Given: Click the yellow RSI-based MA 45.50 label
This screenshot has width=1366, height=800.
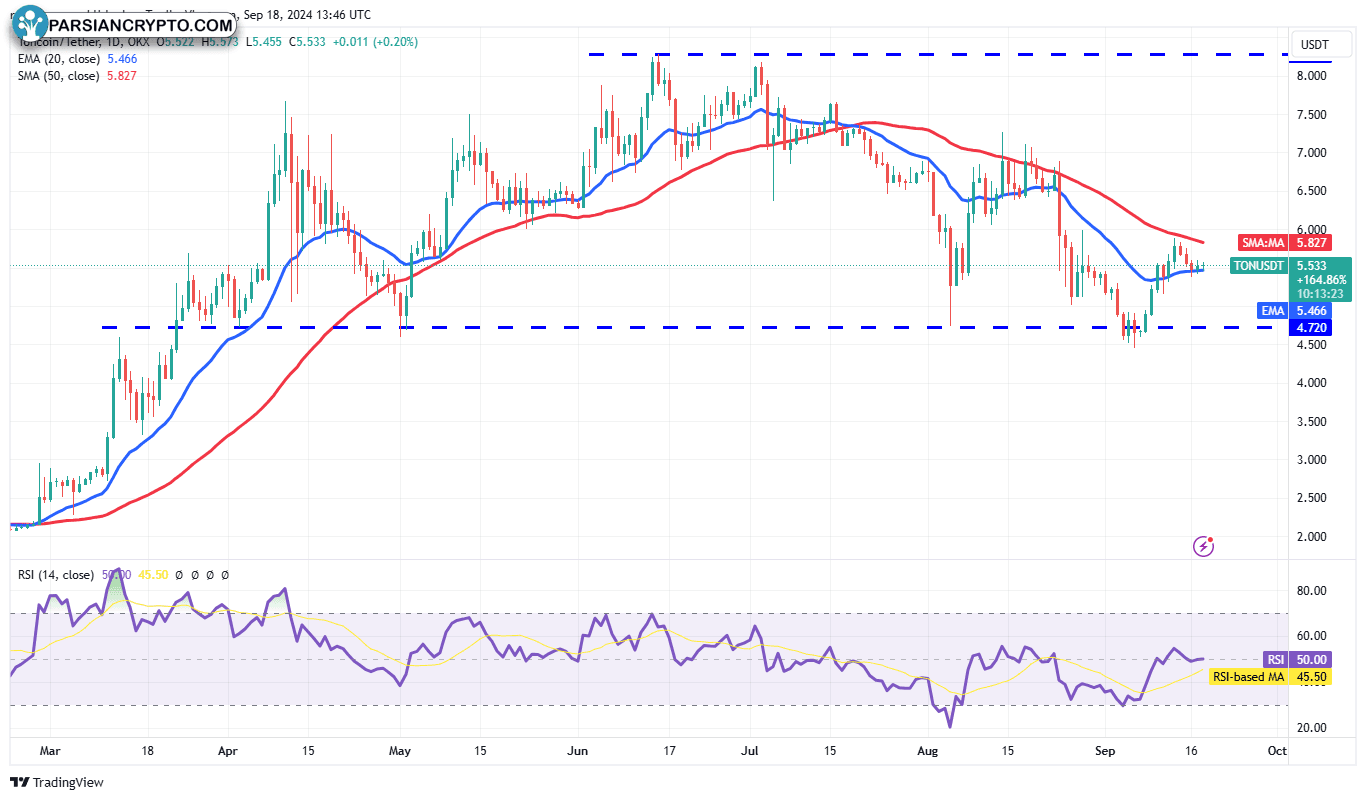Looking at the screenshot, I should pyautogui.click(x=1270, y=677).
